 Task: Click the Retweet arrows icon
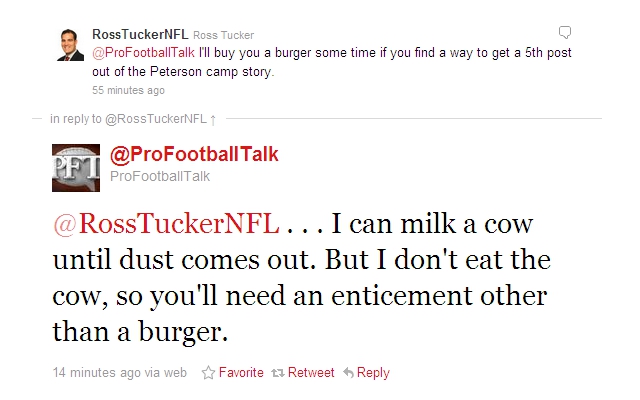(279, 373)
